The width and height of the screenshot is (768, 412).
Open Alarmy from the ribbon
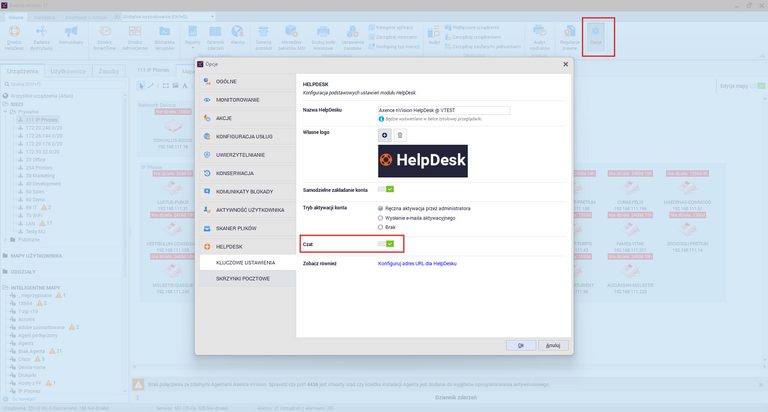pyautogui.click(x=238, y=35)
